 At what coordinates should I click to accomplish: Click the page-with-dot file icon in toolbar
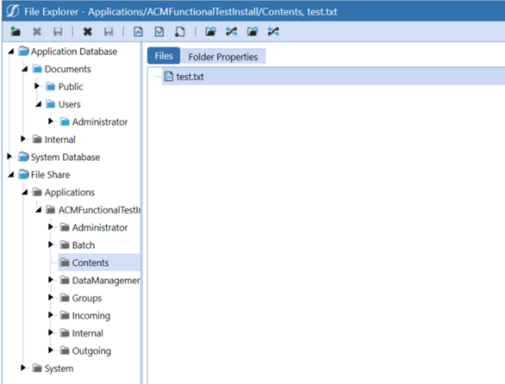coord(180,32)
